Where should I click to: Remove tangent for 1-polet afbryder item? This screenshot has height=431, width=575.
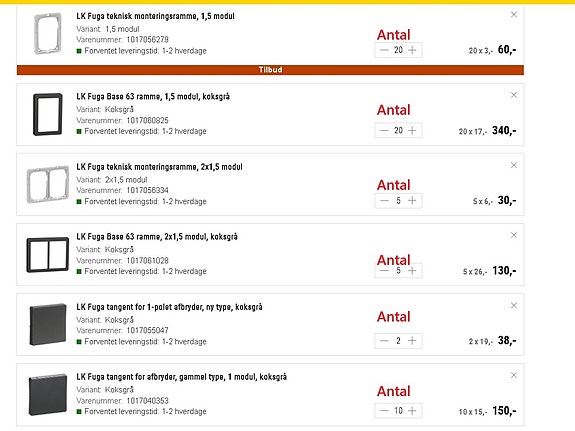tap(514, 305)
